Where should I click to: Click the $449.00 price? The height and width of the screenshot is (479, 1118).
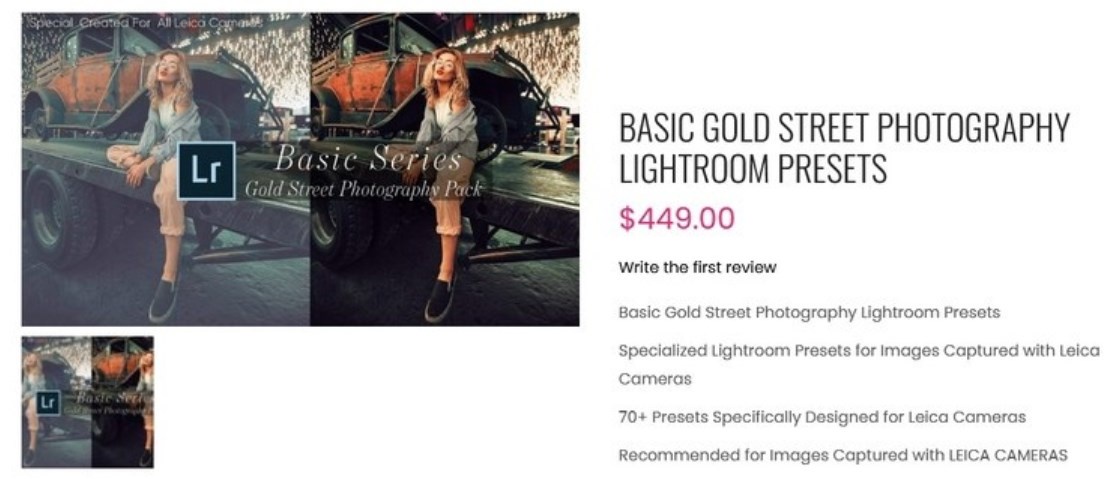click(676, 218)
